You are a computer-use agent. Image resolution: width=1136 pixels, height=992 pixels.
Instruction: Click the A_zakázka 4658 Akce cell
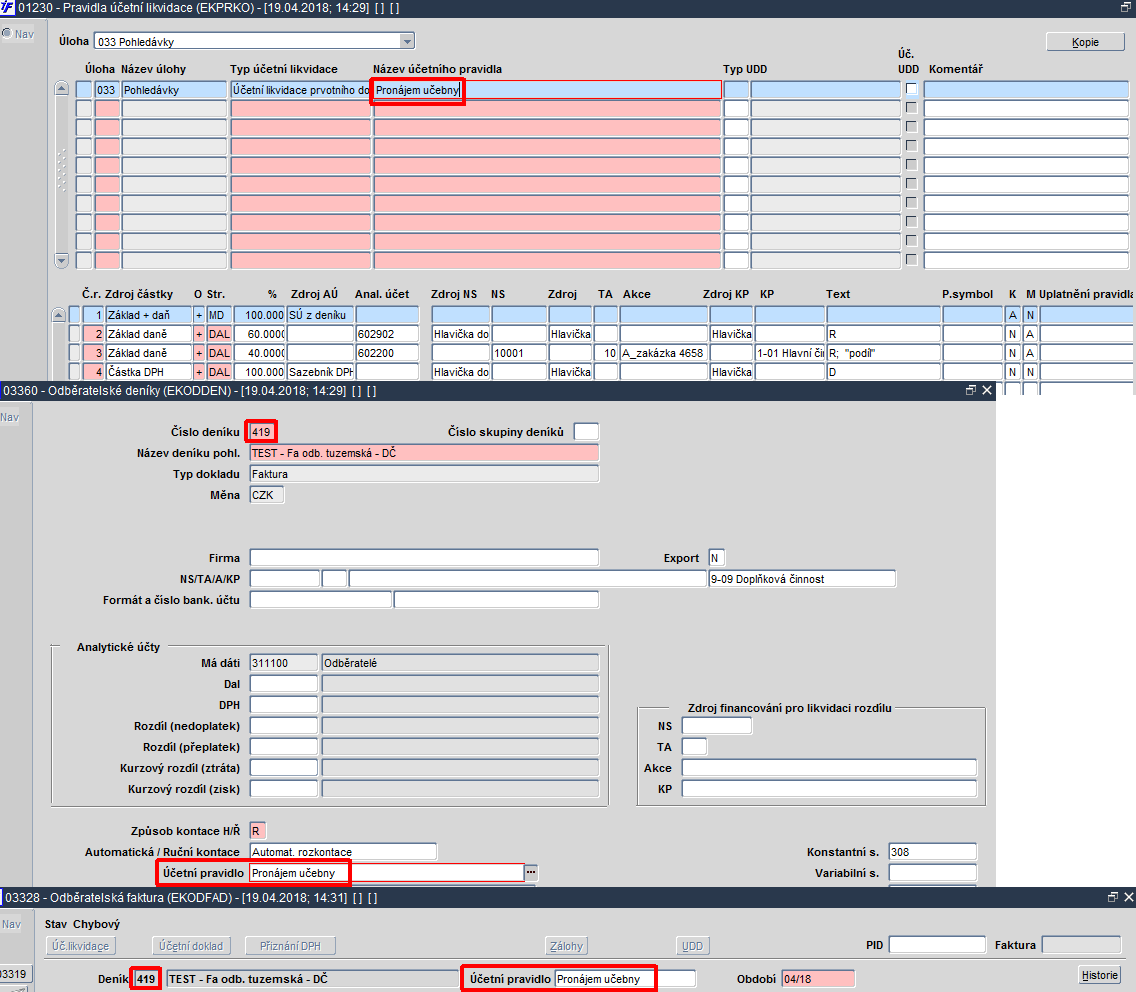pos(664,353)
